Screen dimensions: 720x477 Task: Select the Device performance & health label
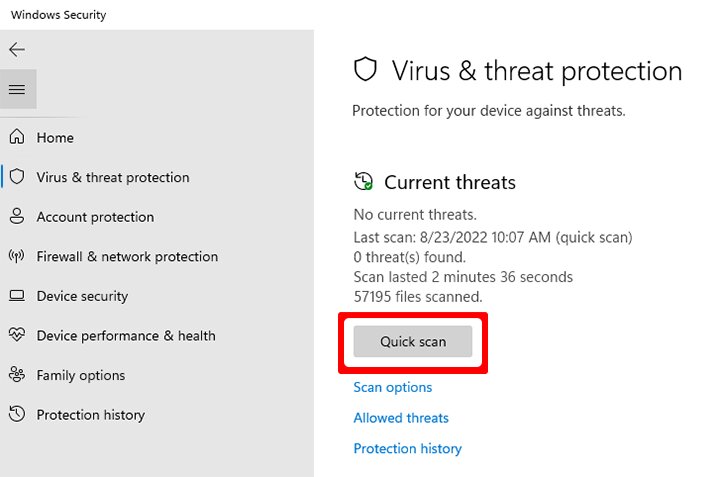[126, 336]
